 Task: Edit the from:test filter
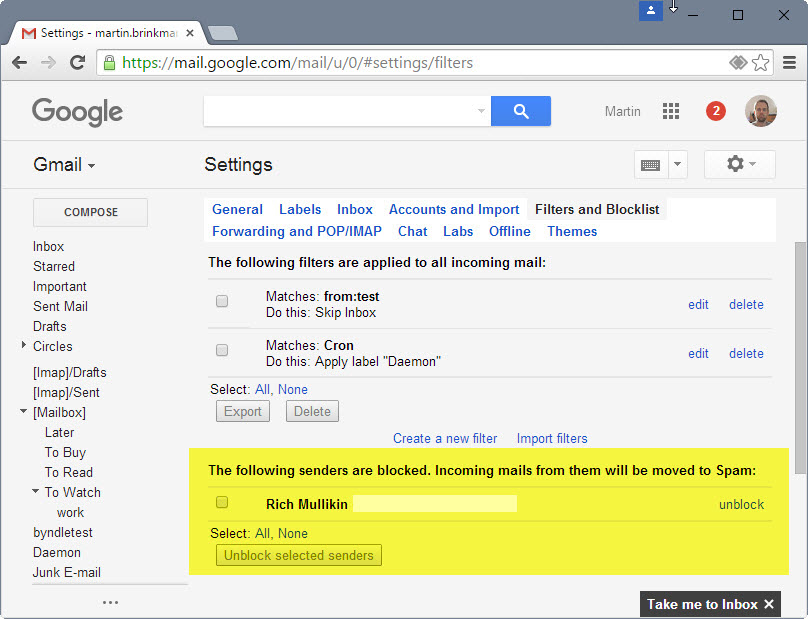coord(698,305)
